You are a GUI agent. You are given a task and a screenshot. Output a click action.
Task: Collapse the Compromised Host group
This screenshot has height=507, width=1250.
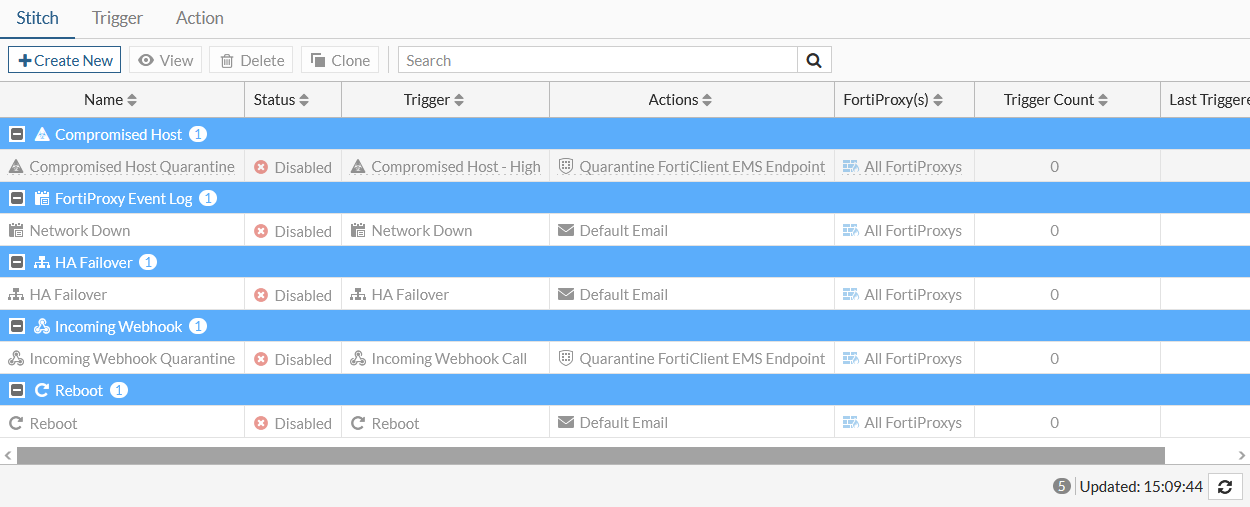[x=17, y=134]
